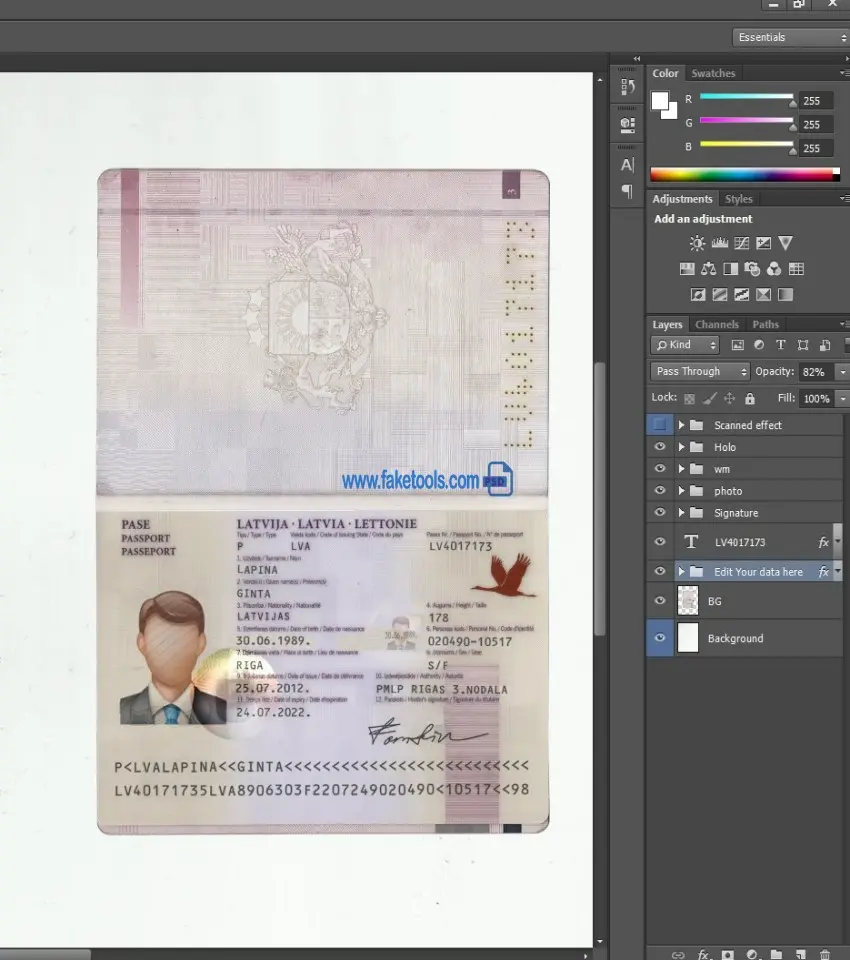This screenshot has height=960, width=850.
Task: Open the Swatches tab
Action: pos(713,73)
